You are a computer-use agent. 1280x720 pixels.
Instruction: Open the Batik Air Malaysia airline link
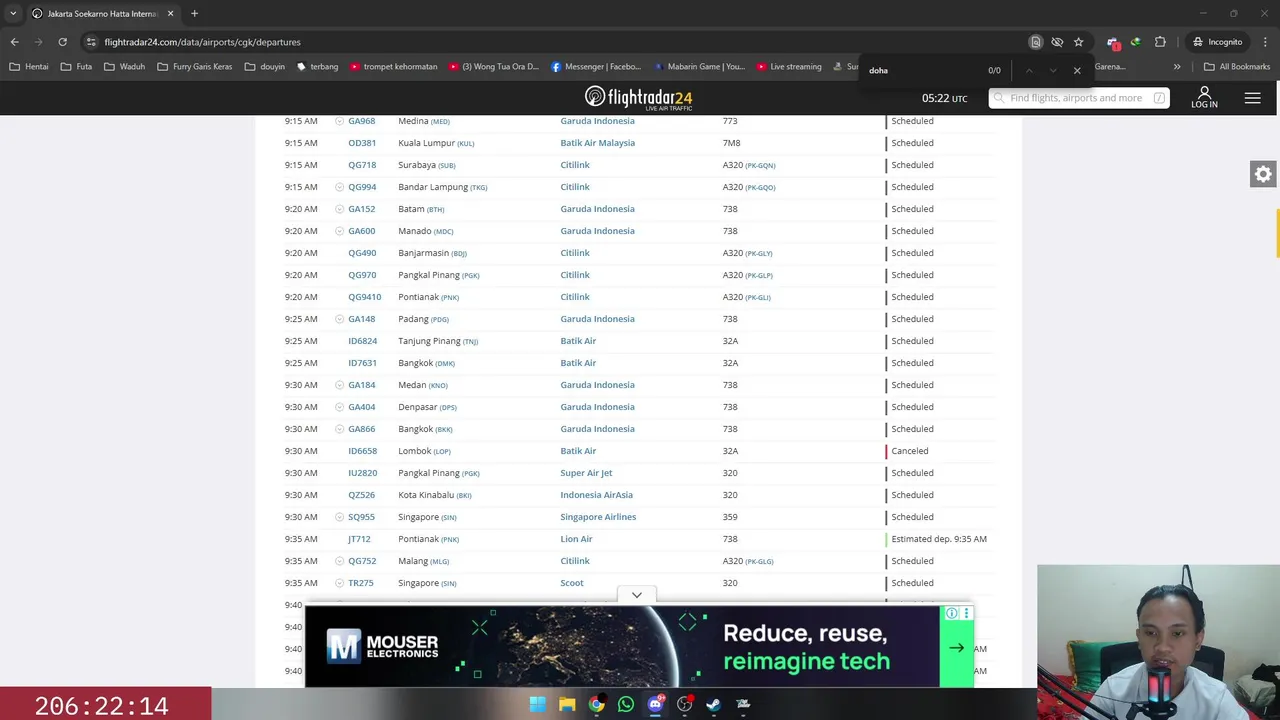click(x=597, y=143)
